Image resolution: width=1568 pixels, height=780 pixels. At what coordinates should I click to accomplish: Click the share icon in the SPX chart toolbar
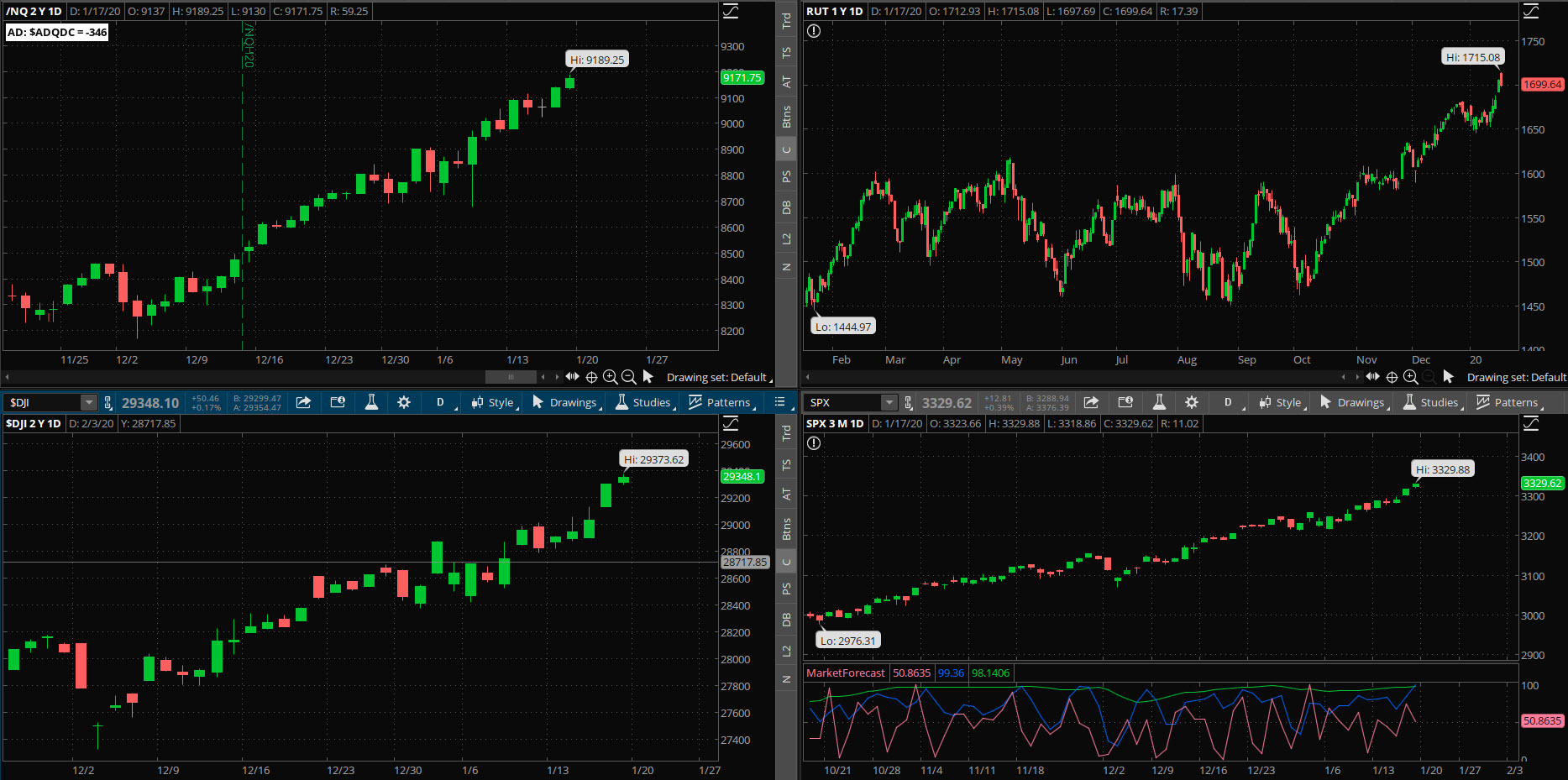tap(1091, 402)
